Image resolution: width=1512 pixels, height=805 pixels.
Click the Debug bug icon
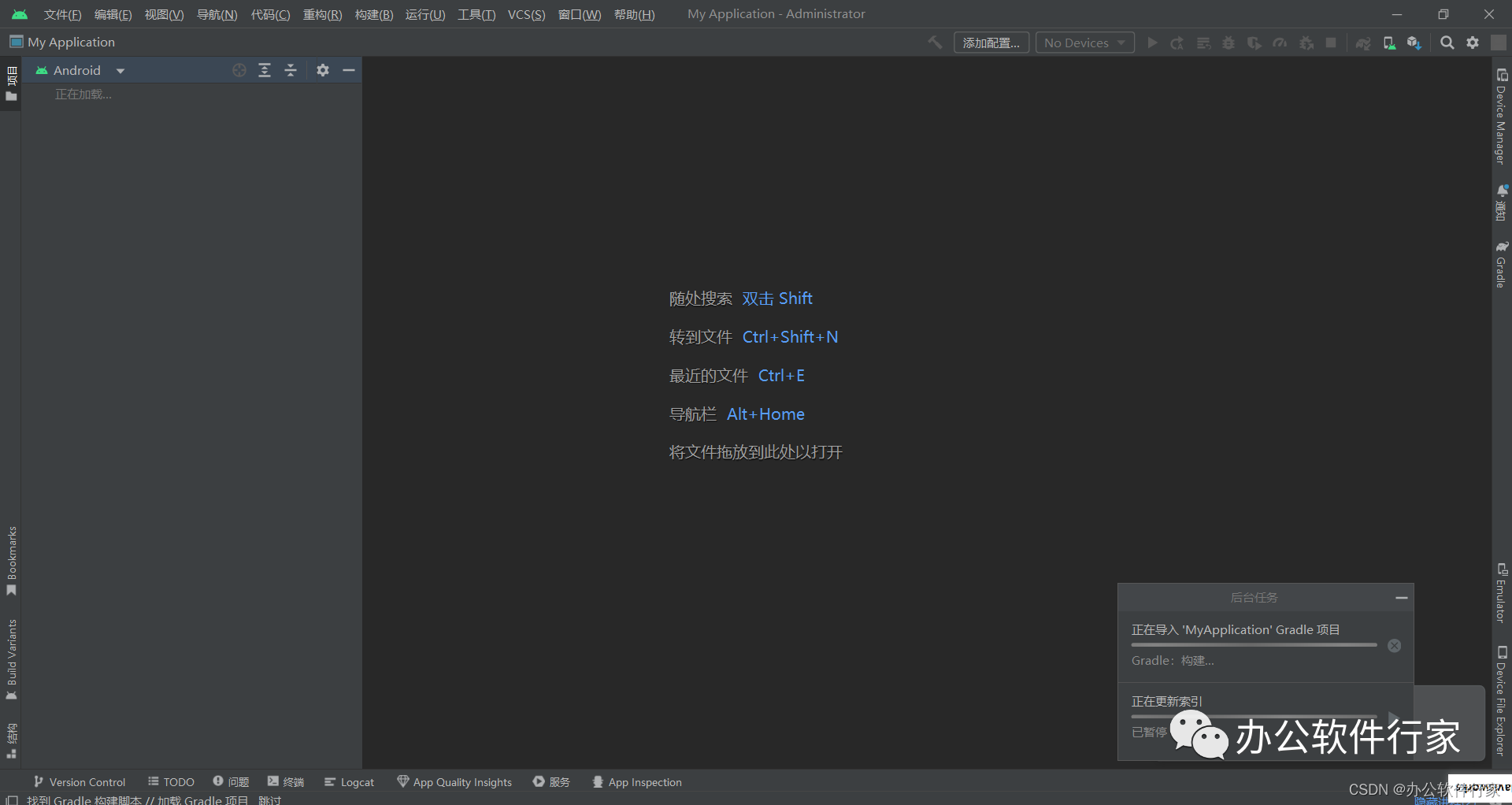[1228, 43]
